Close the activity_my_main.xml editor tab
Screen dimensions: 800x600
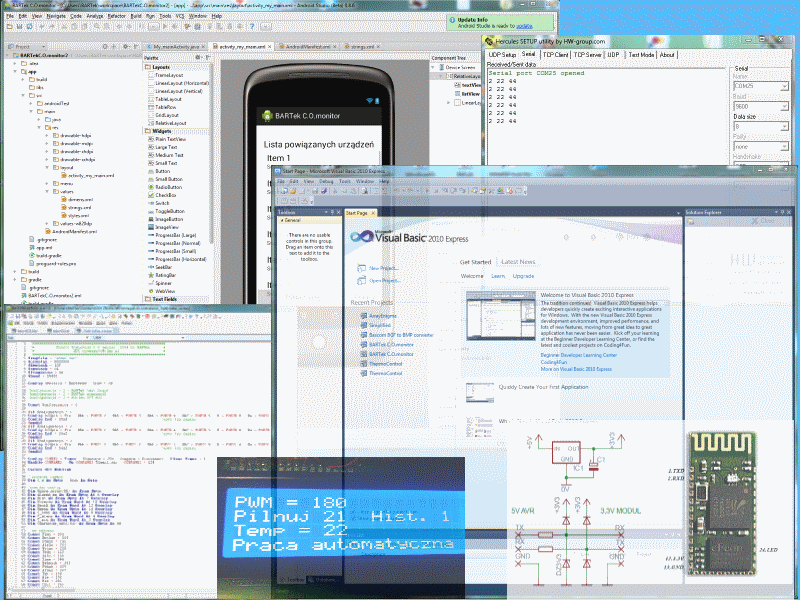pyautogui.click(x=269, y=46)
